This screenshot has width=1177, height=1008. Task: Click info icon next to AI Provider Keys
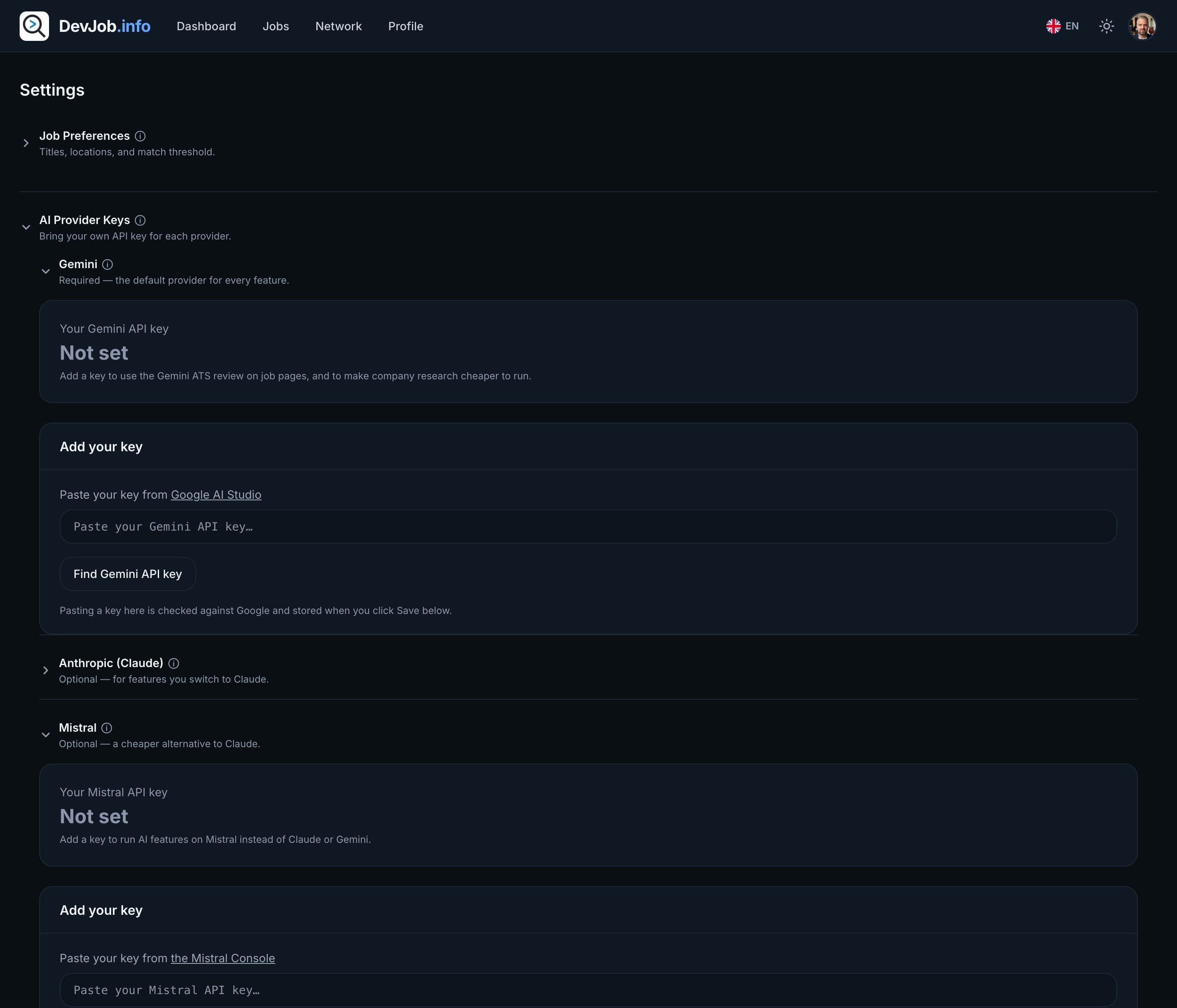[140, 220]
